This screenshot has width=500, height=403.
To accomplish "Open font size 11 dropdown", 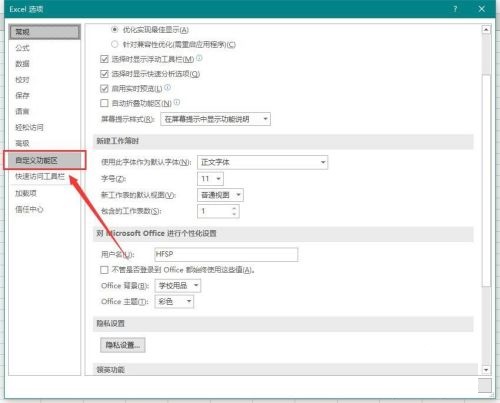I will [210, 179].
